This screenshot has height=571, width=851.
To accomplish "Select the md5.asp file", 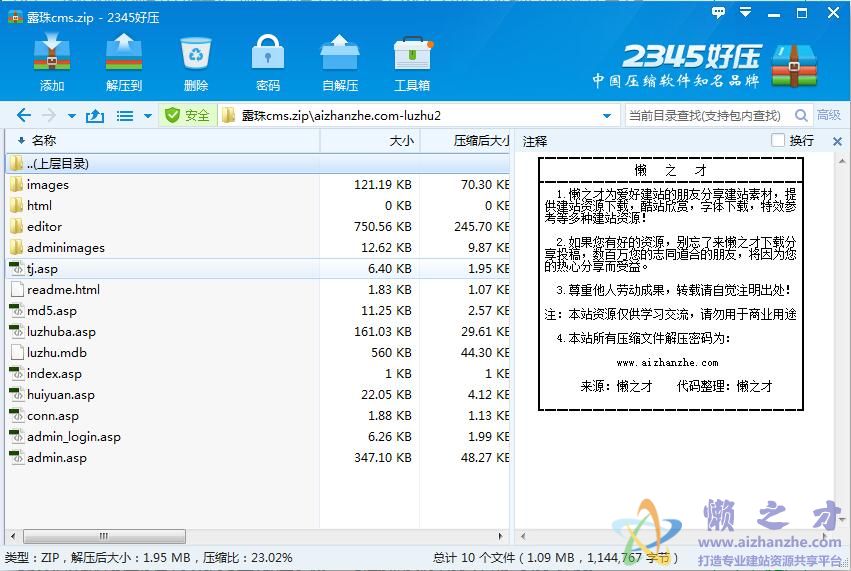I will point(258,310).
